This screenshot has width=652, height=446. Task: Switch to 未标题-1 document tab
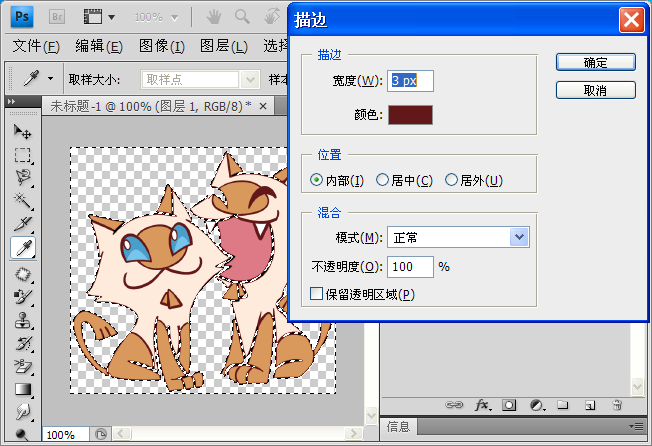coord(151,106)
